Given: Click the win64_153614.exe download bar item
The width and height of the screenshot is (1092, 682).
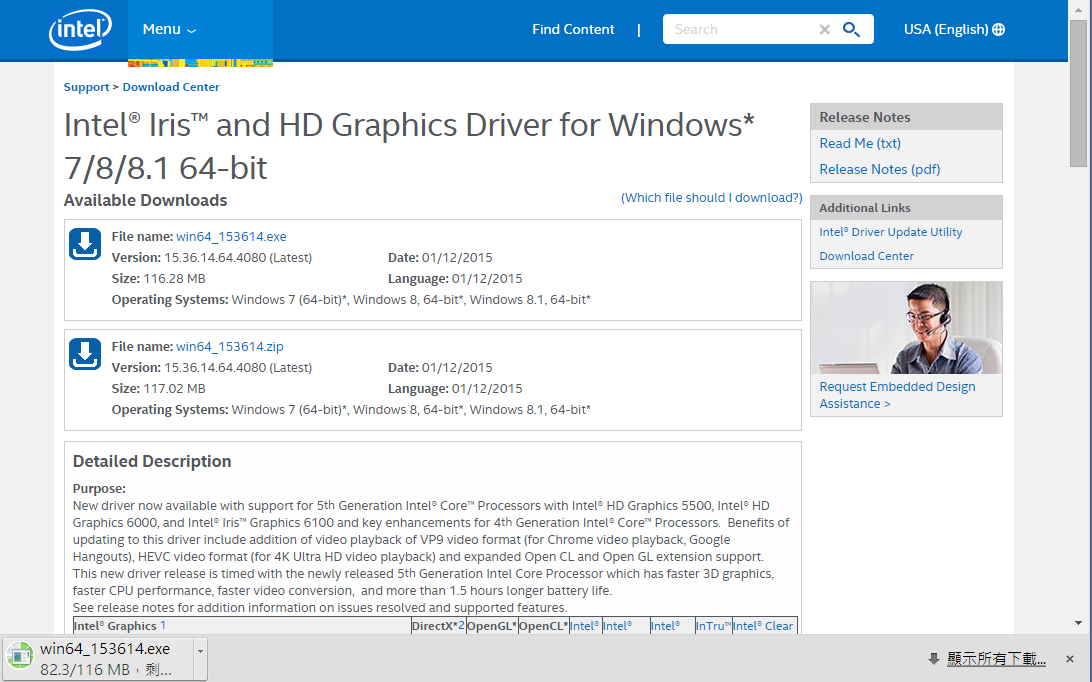Looking at the screenshot, I should [x=104, y=658].
